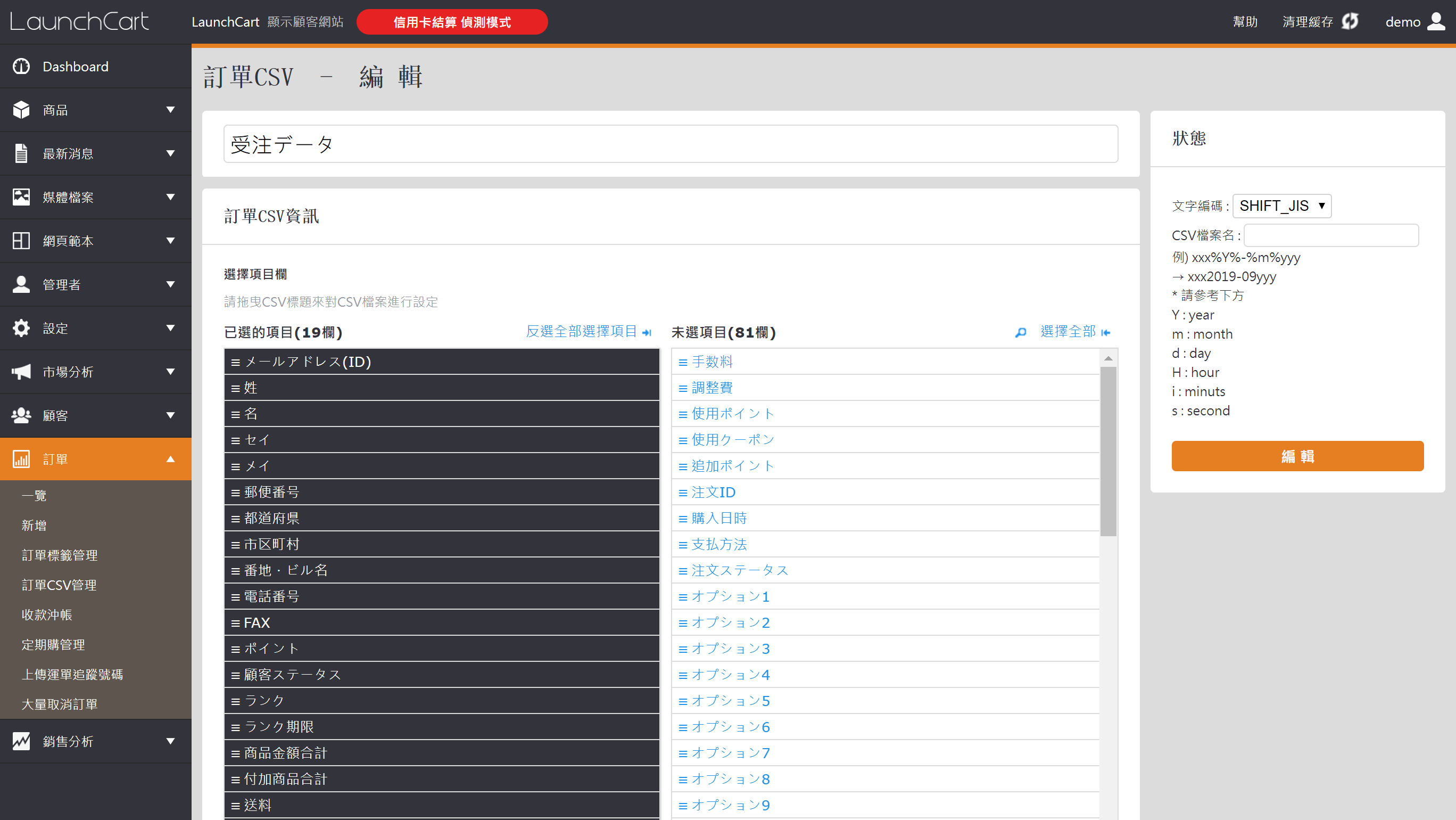This screenshot has width=1456, height=820.
Task: Click the 顧客 people icon
Action: pyautogui.click(x=21, y=416)
